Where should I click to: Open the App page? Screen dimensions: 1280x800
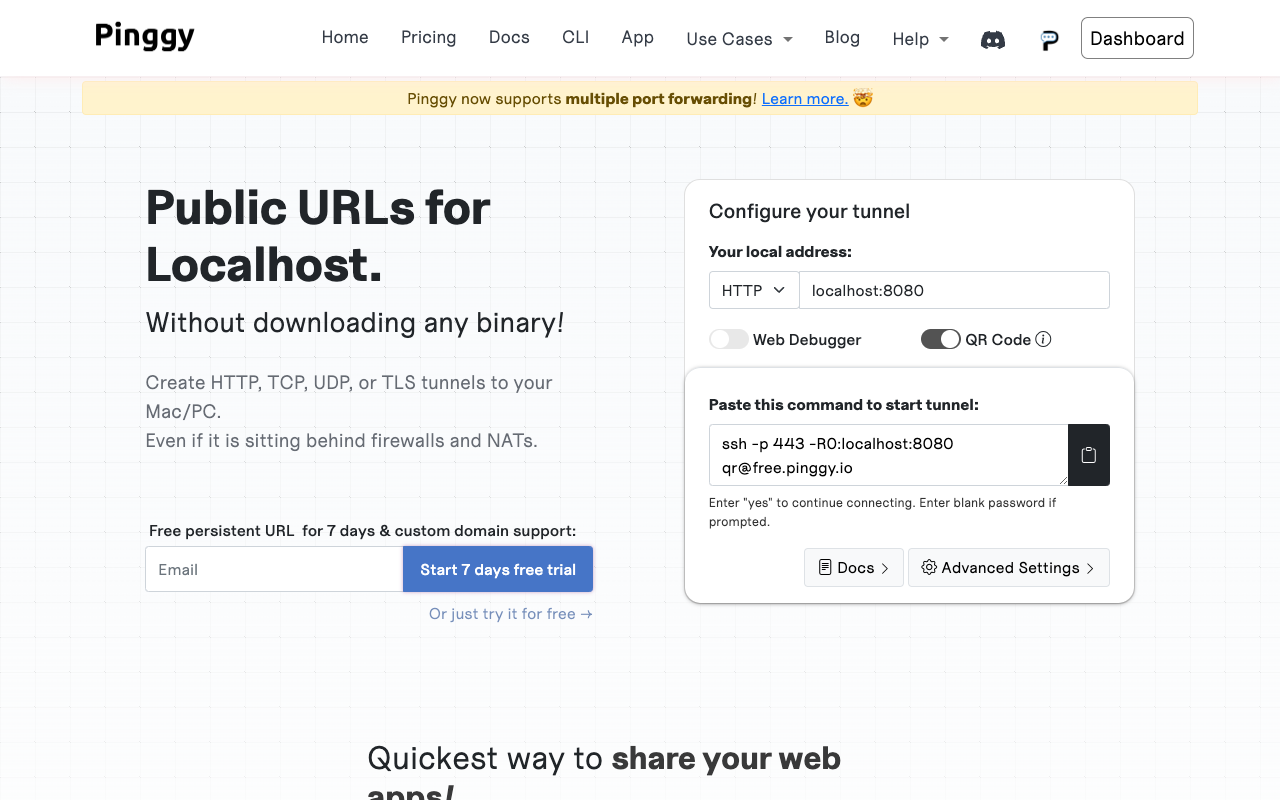[x=638, y=37]
